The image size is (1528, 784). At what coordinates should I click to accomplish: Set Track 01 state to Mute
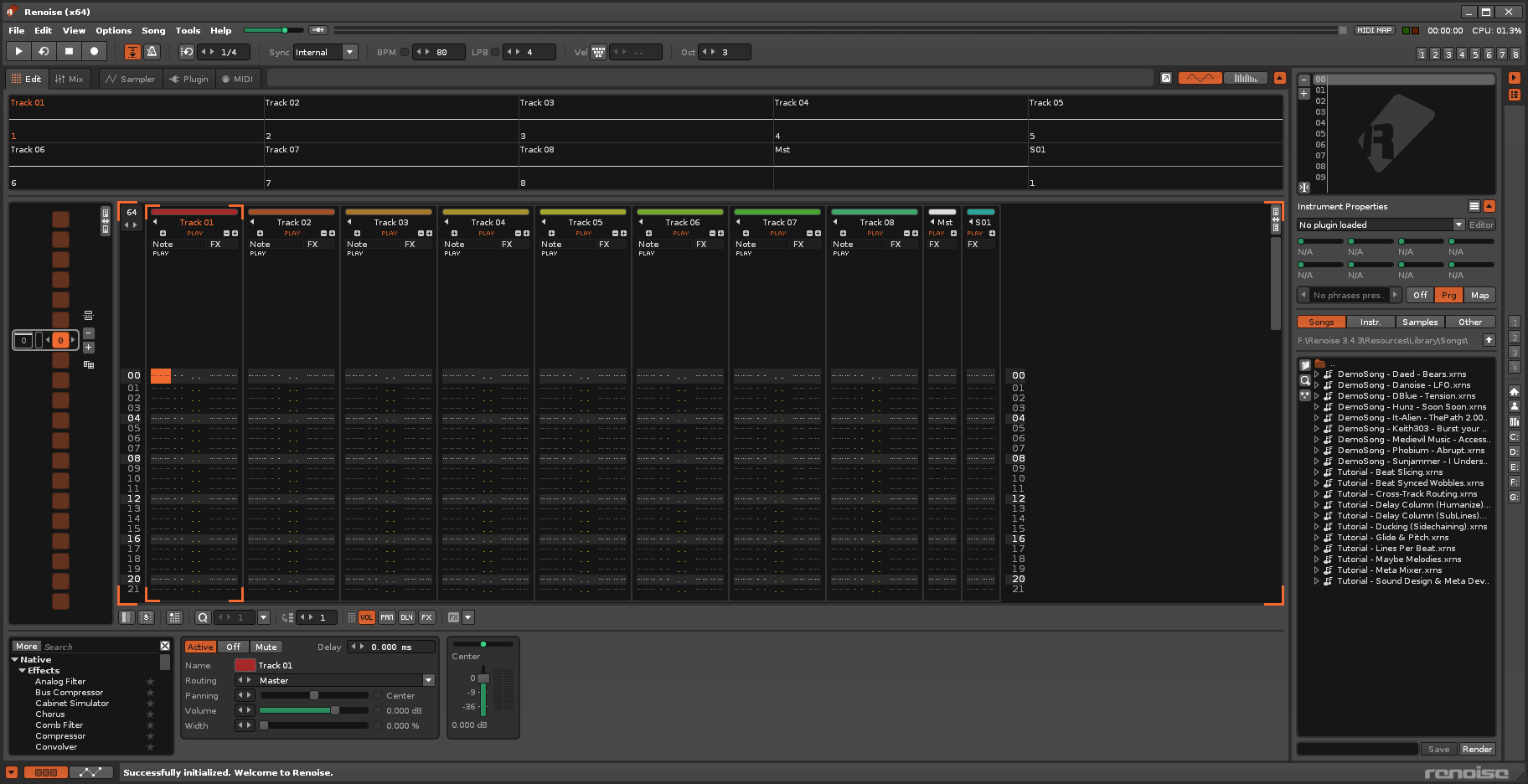[266, 647]
